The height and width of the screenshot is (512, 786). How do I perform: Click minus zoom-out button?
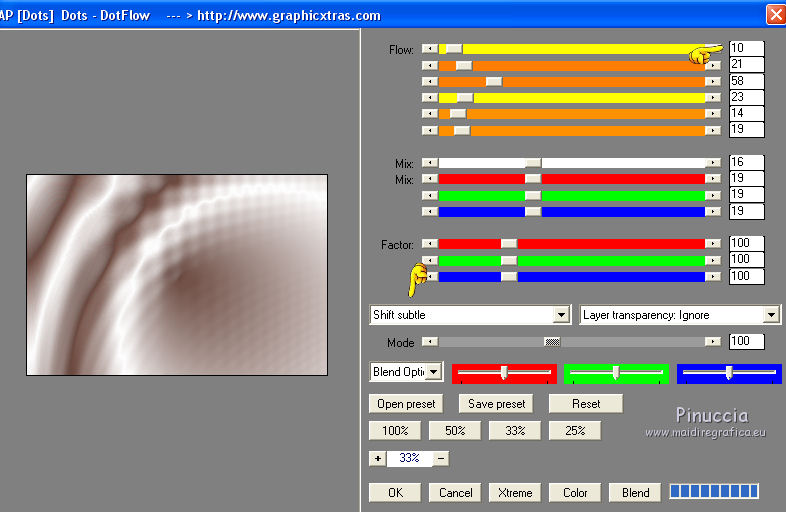coord(441,458)
